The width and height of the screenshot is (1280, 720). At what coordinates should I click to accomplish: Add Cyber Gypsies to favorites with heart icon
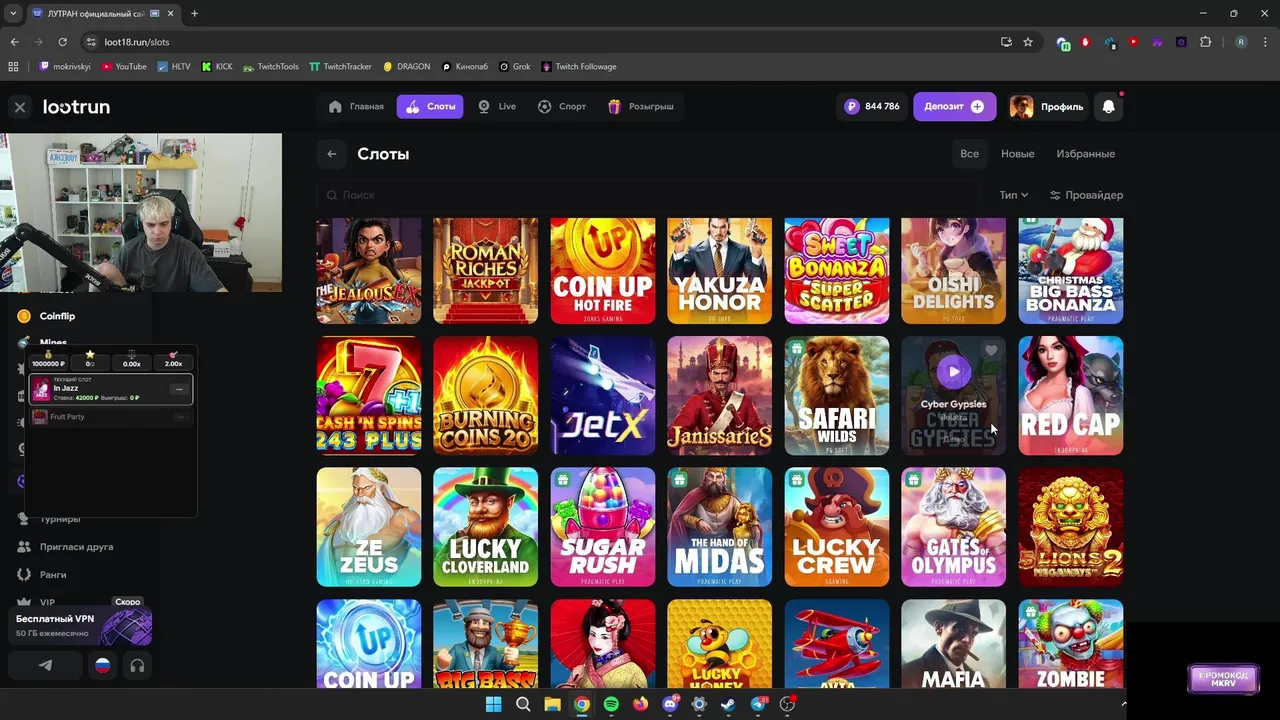(991, 350)
